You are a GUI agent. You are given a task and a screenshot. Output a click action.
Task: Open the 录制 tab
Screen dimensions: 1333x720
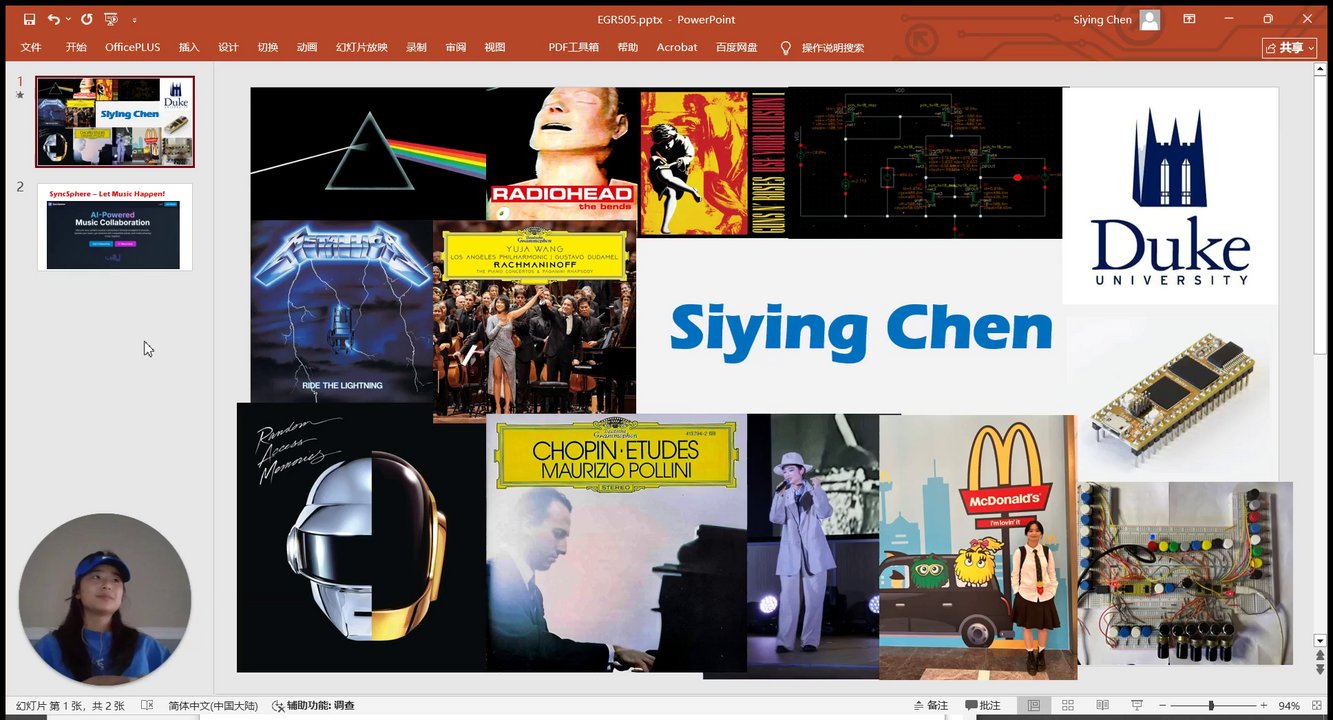(416, 47)
